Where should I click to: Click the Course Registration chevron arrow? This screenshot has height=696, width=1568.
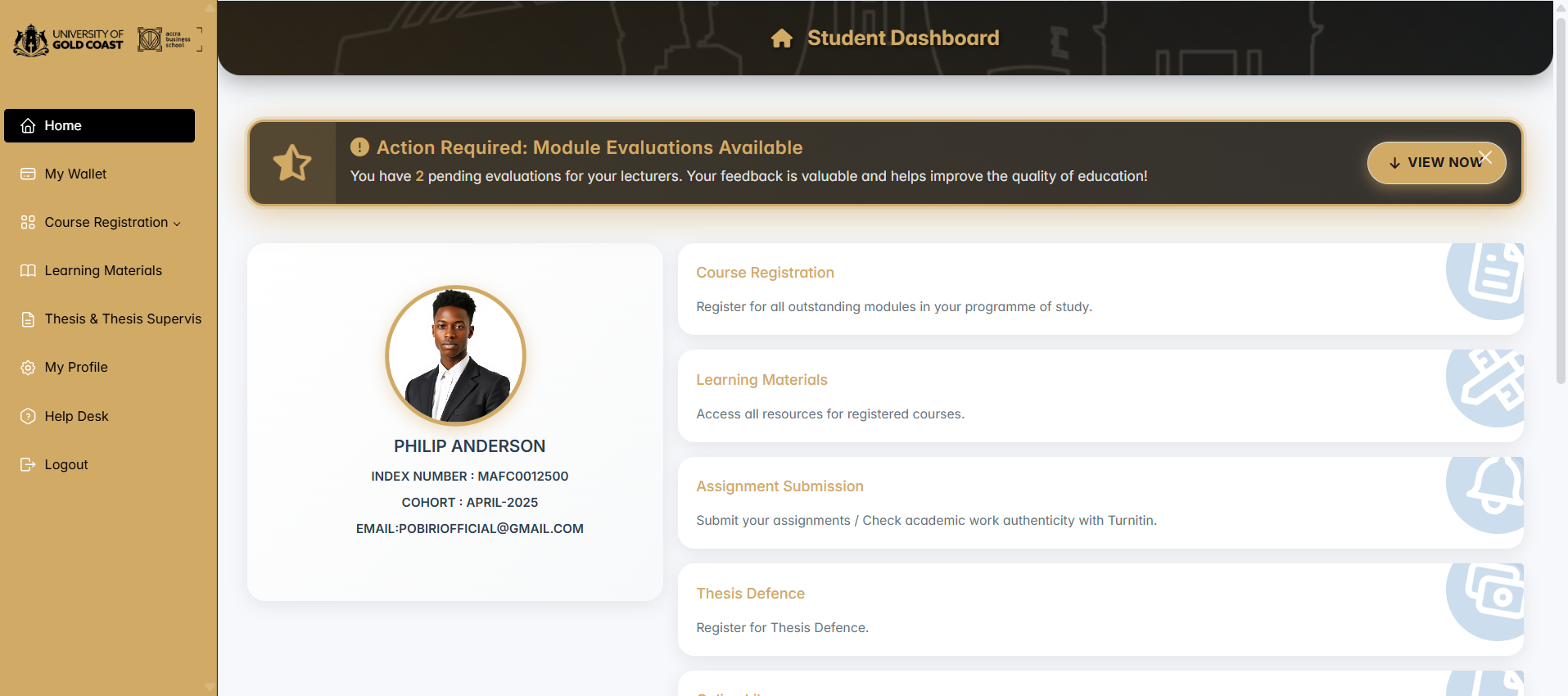point(177,224)
